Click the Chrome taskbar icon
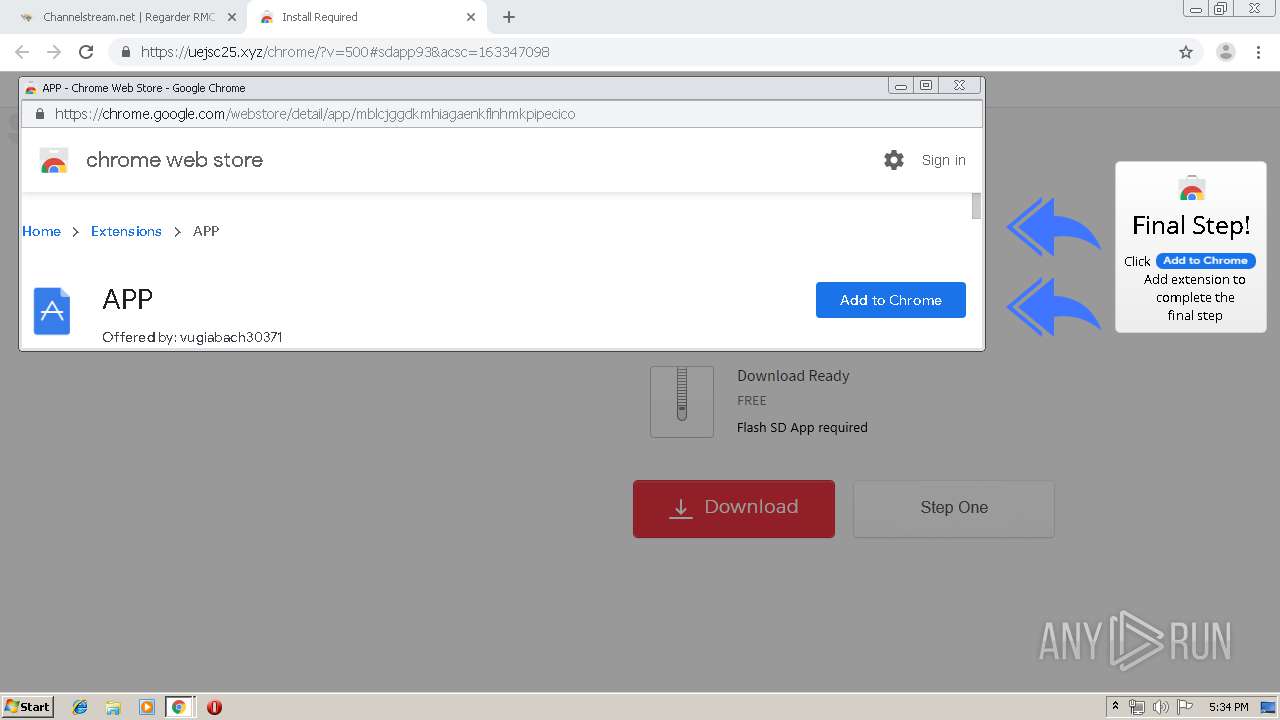Viewport: 1280px width, 720px height. pos(178,707)
